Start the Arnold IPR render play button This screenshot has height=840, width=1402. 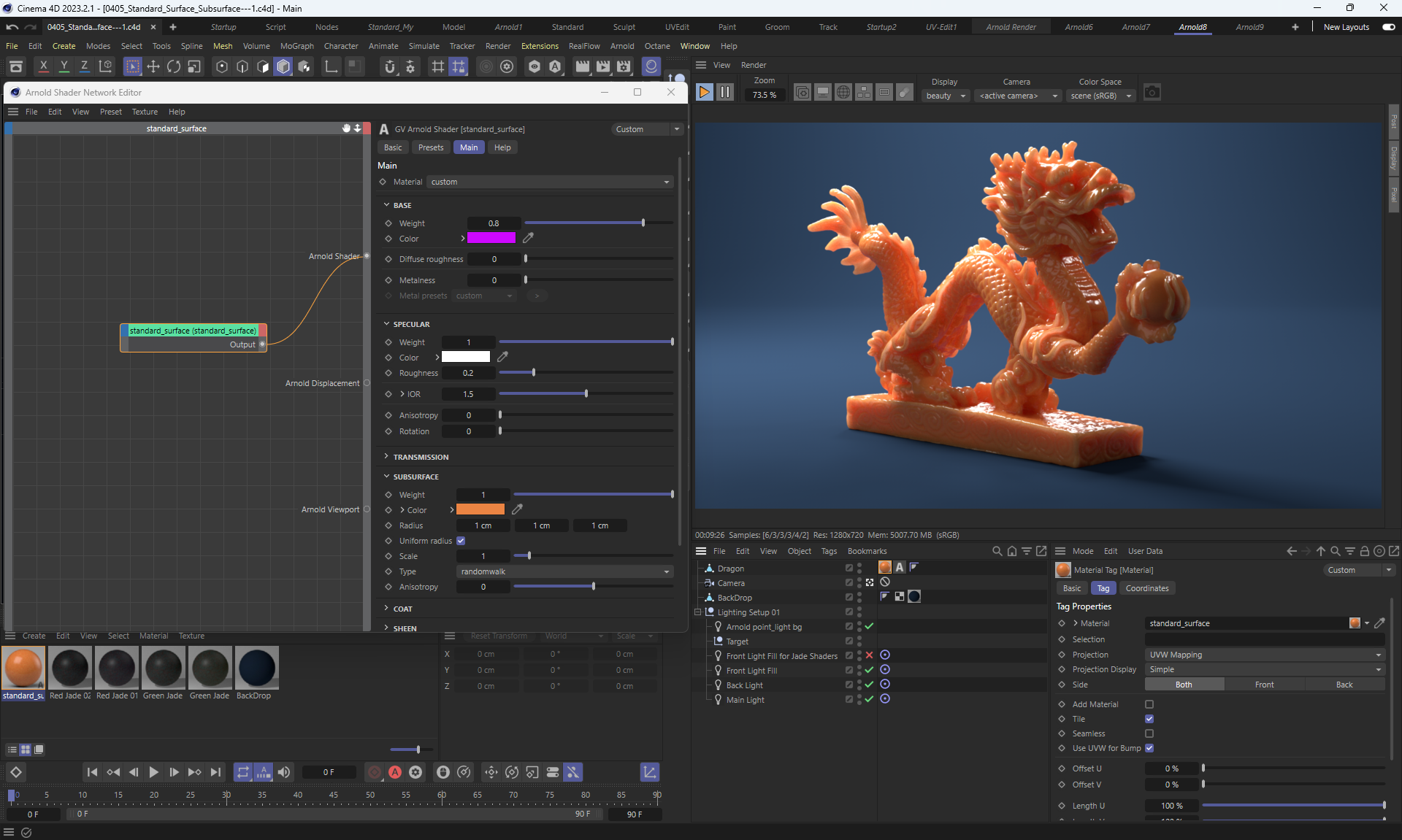click(704, 93)
